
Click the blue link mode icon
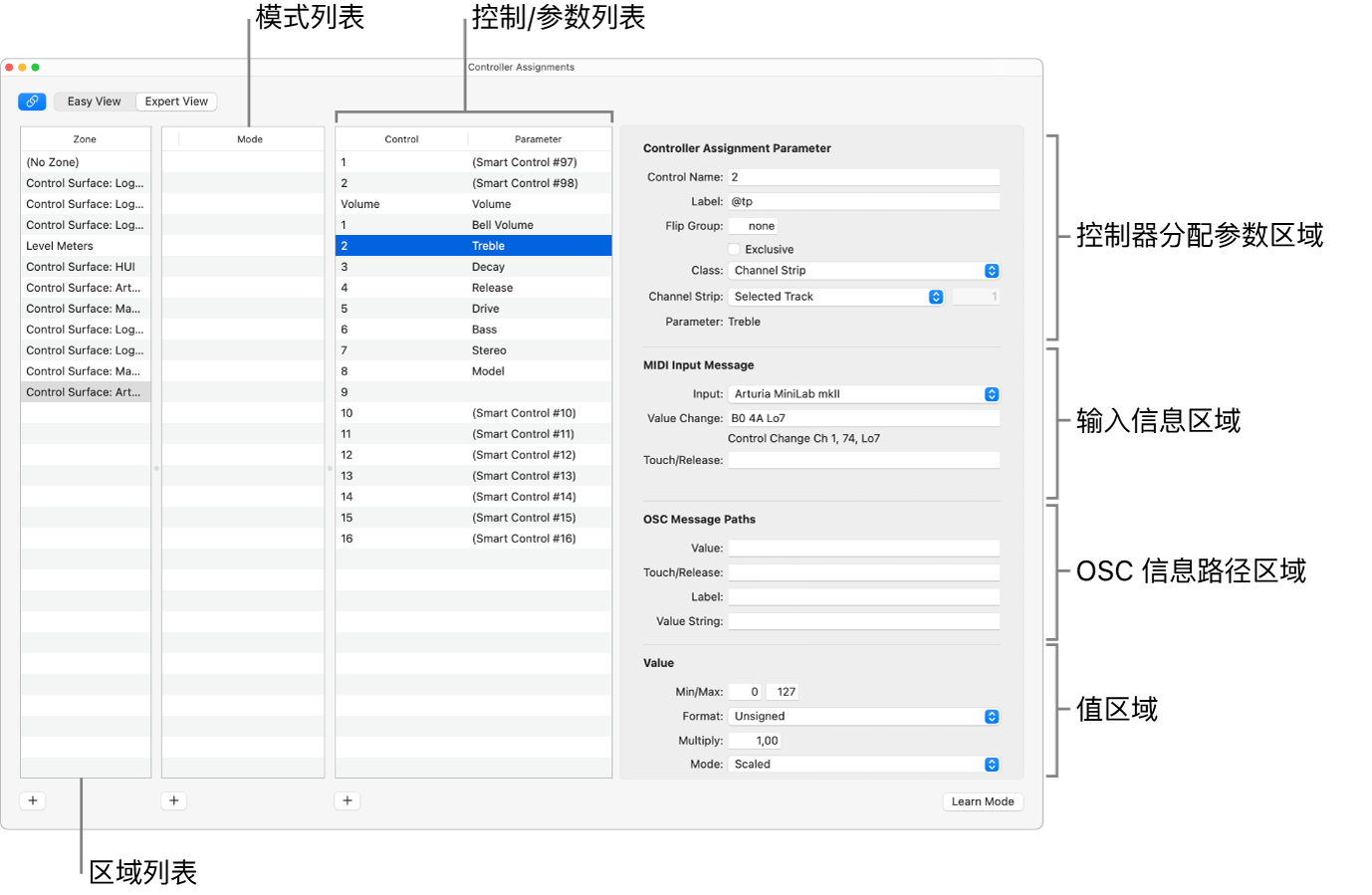click(x=31, y=101)
